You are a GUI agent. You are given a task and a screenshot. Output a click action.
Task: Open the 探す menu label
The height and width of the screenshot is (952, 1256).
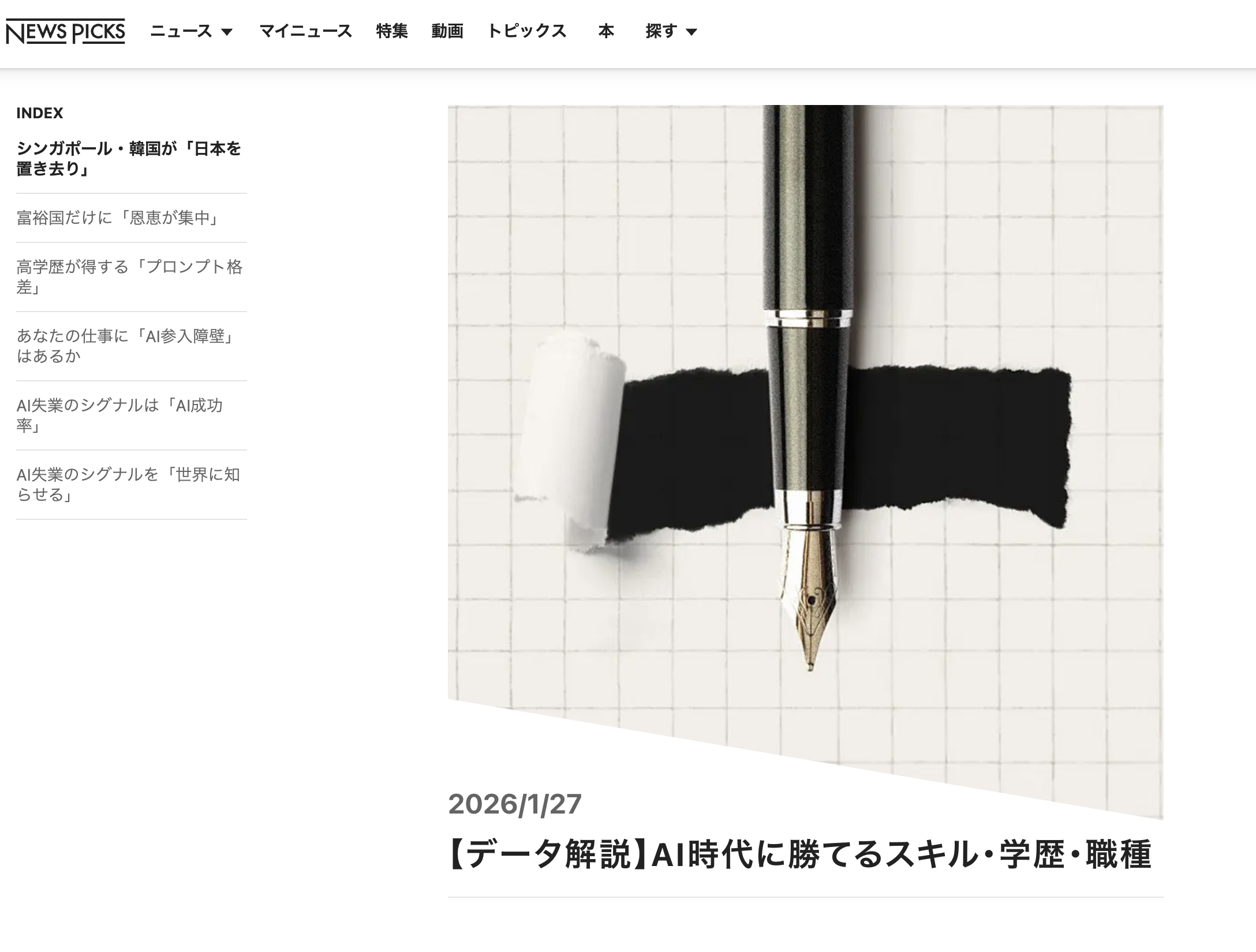tap(661, 31)
